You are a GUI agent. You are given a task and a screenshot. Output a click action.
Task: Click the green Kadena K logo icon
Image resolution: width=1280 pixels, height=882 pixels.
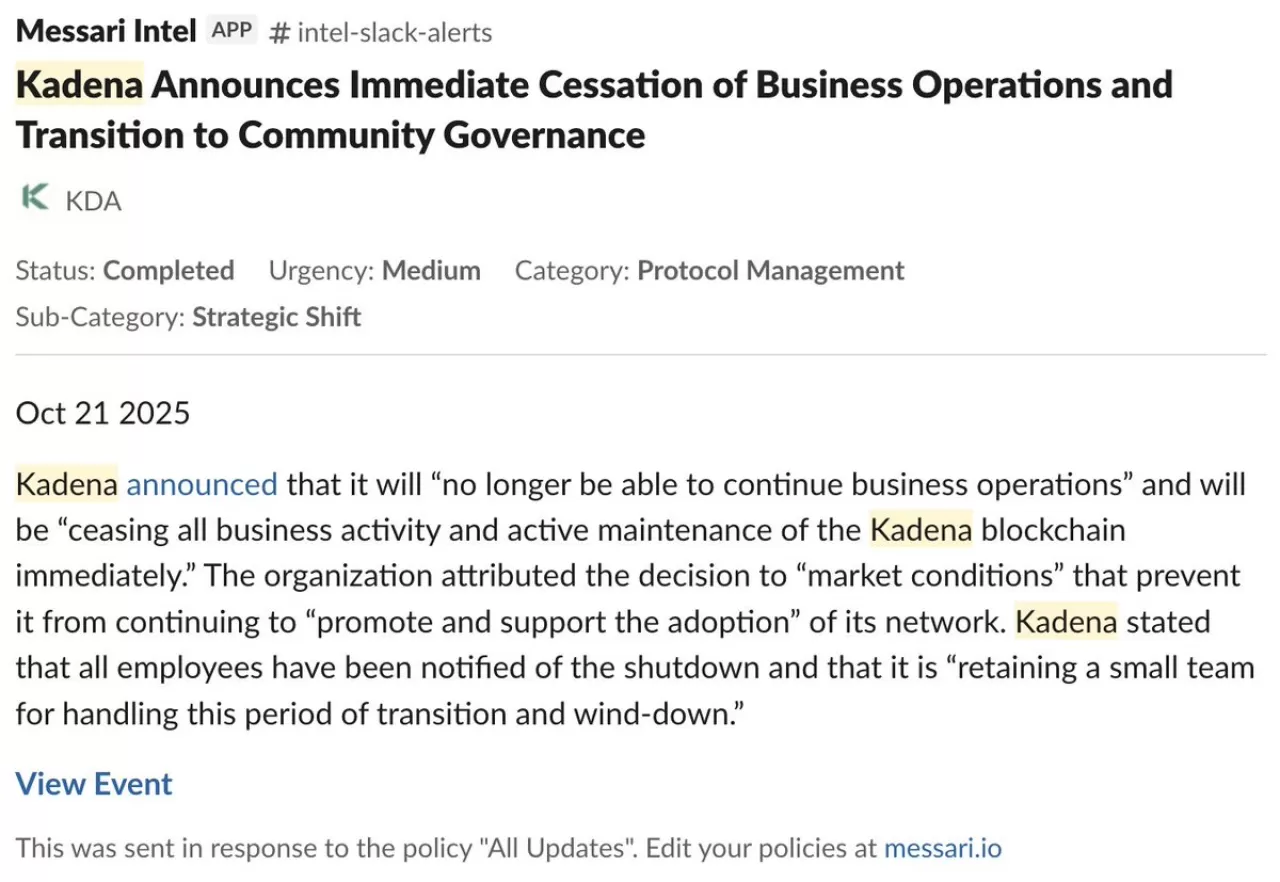[x=35, y=198]
